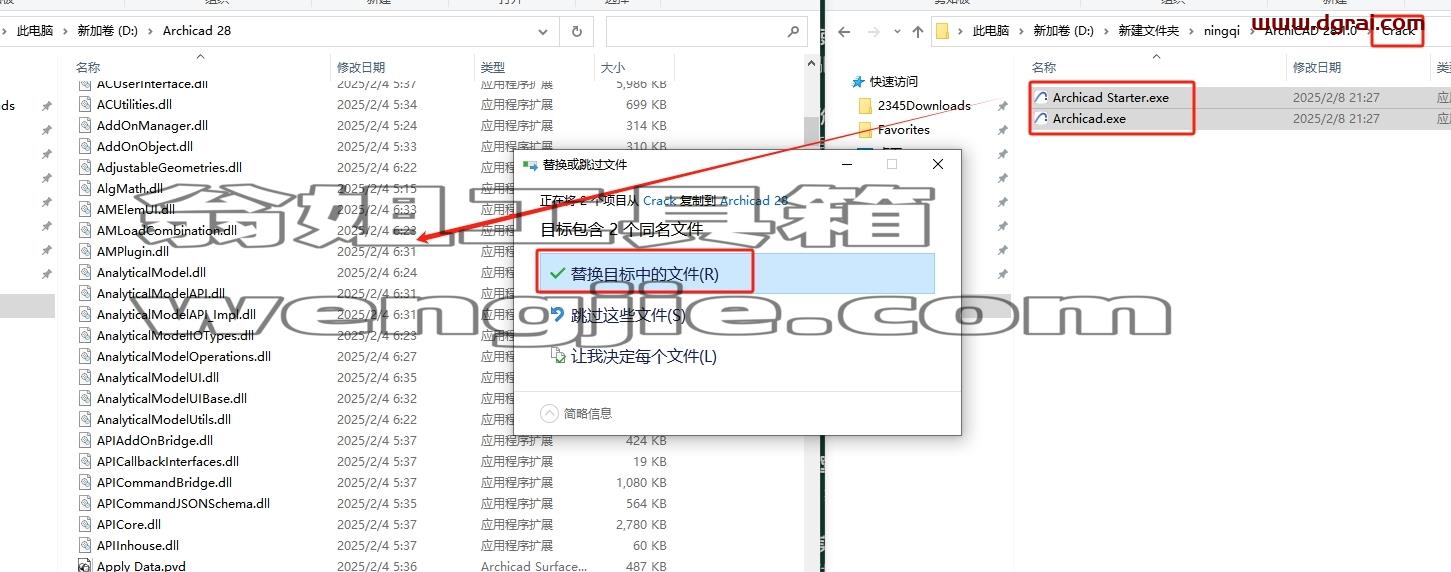
Task: Sort by 大小 column in left Explorer
Action: 612,67
